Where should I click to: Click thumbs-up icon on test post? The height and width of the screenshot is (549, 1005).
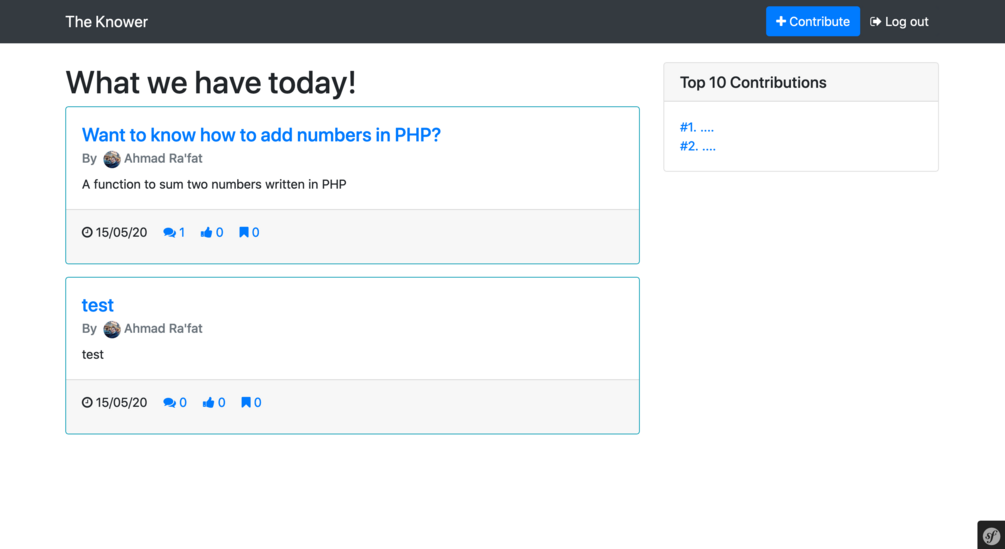208,403
